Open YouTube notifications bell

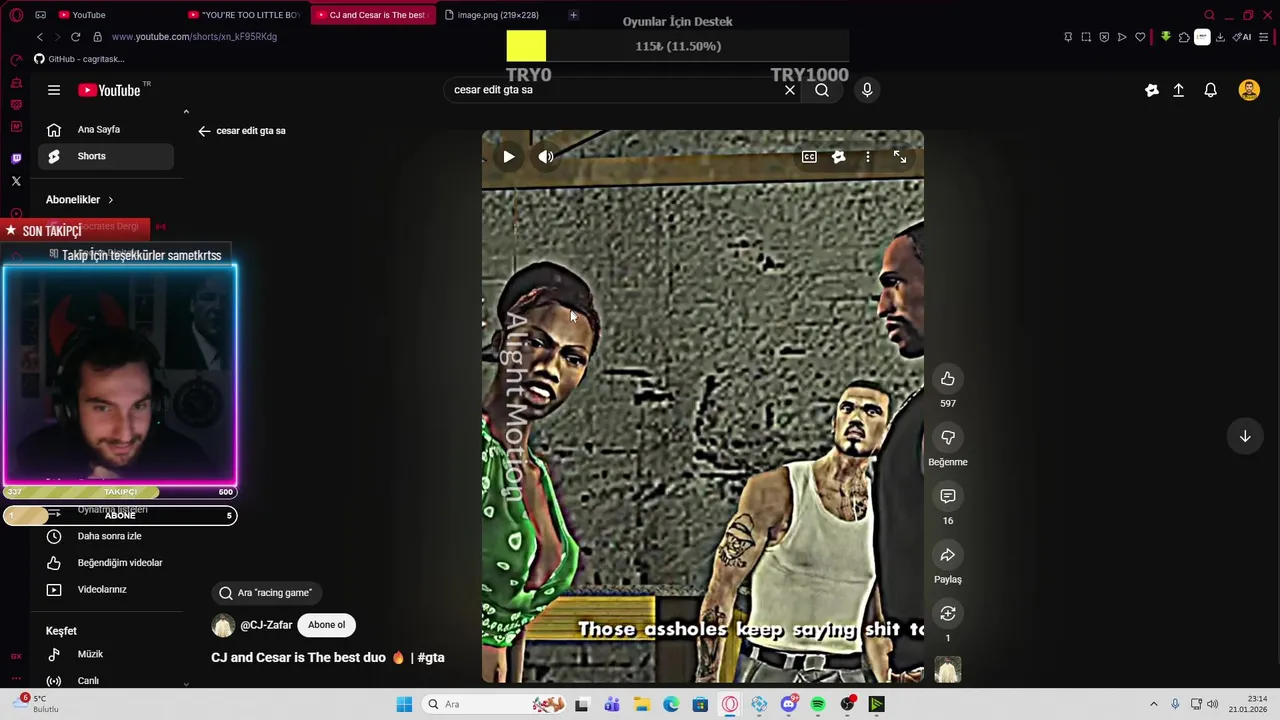click(x=1210, y=90)
